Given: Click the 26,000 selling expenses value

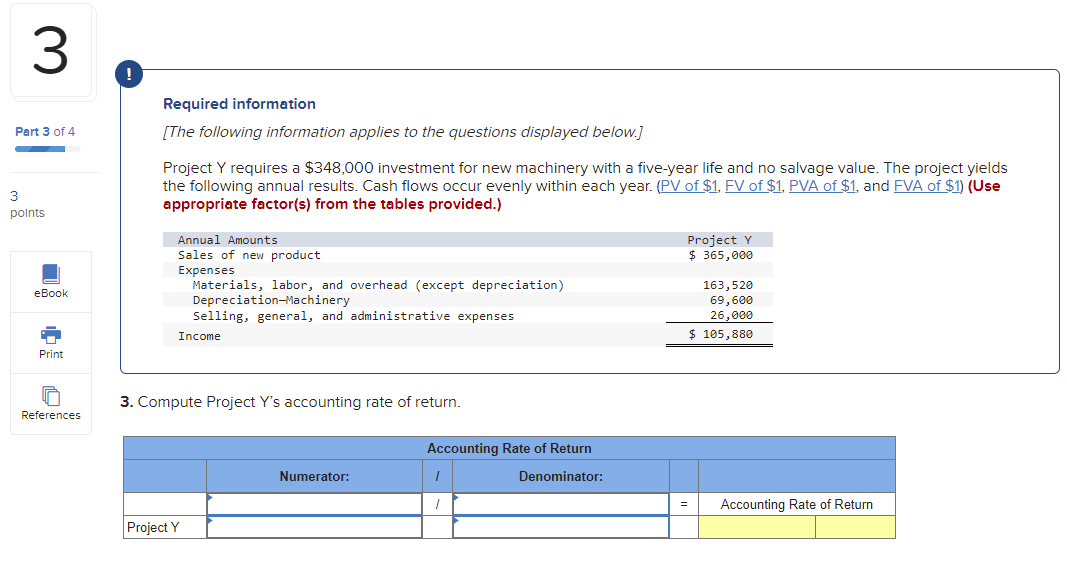Looking at the screenshot, I should 731,315.
